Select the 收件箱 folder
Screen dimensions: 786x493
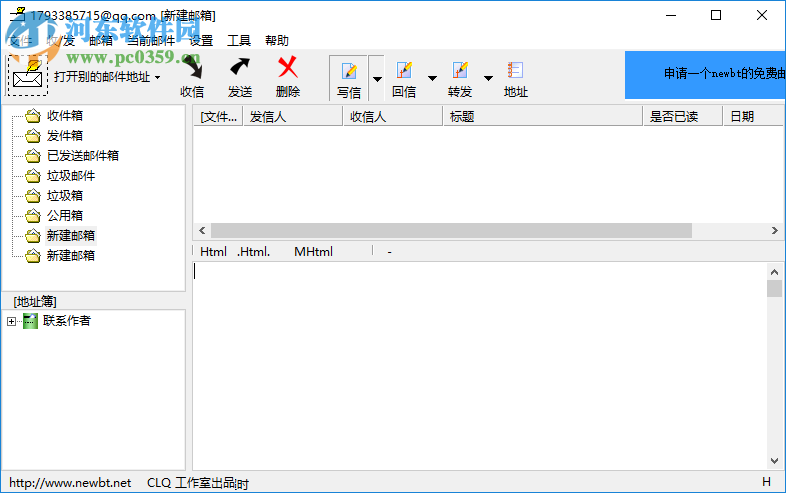point(65,116)
